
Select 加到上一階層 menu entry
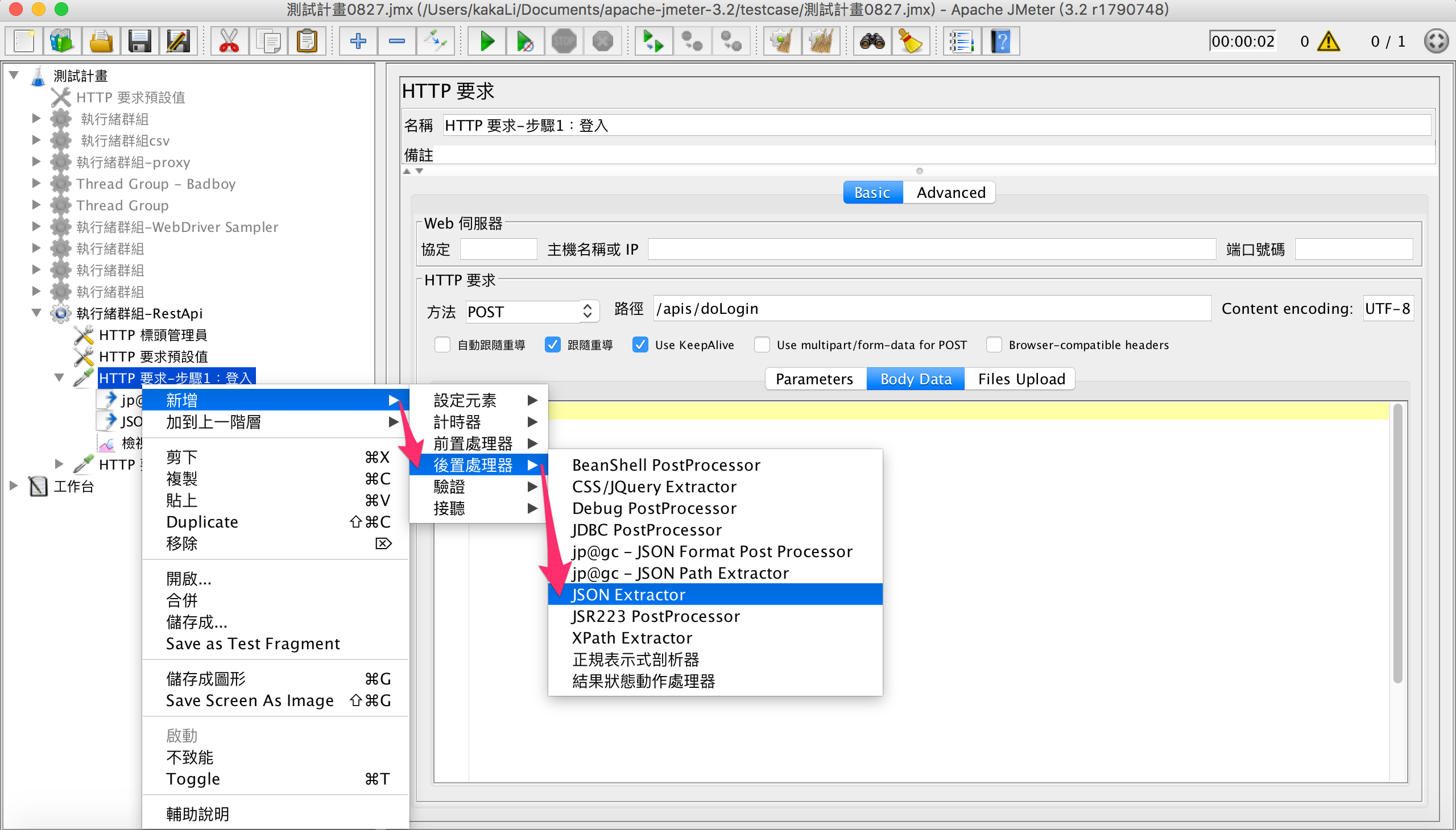[275, 422]
